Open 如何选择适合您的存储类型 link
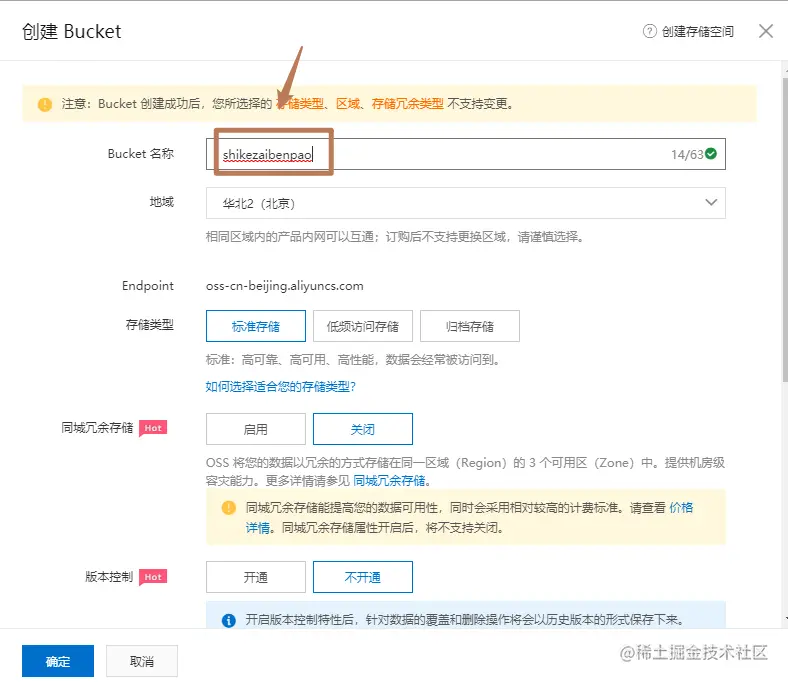This screenshot has width=788, height=682. (x=280, y=386)
